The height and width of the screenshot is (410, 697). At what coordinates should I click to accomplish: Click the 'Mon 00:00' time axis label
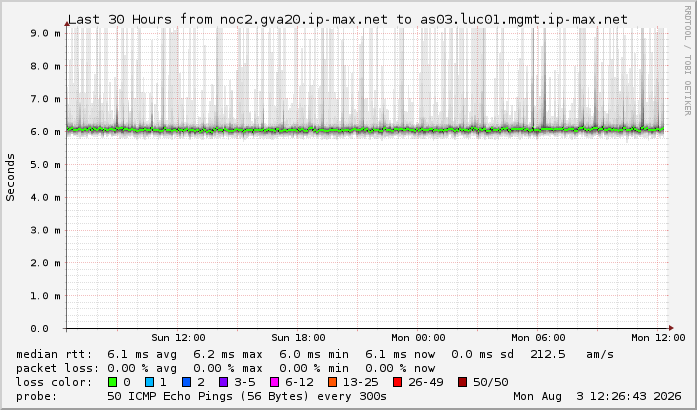coord(418,338)
